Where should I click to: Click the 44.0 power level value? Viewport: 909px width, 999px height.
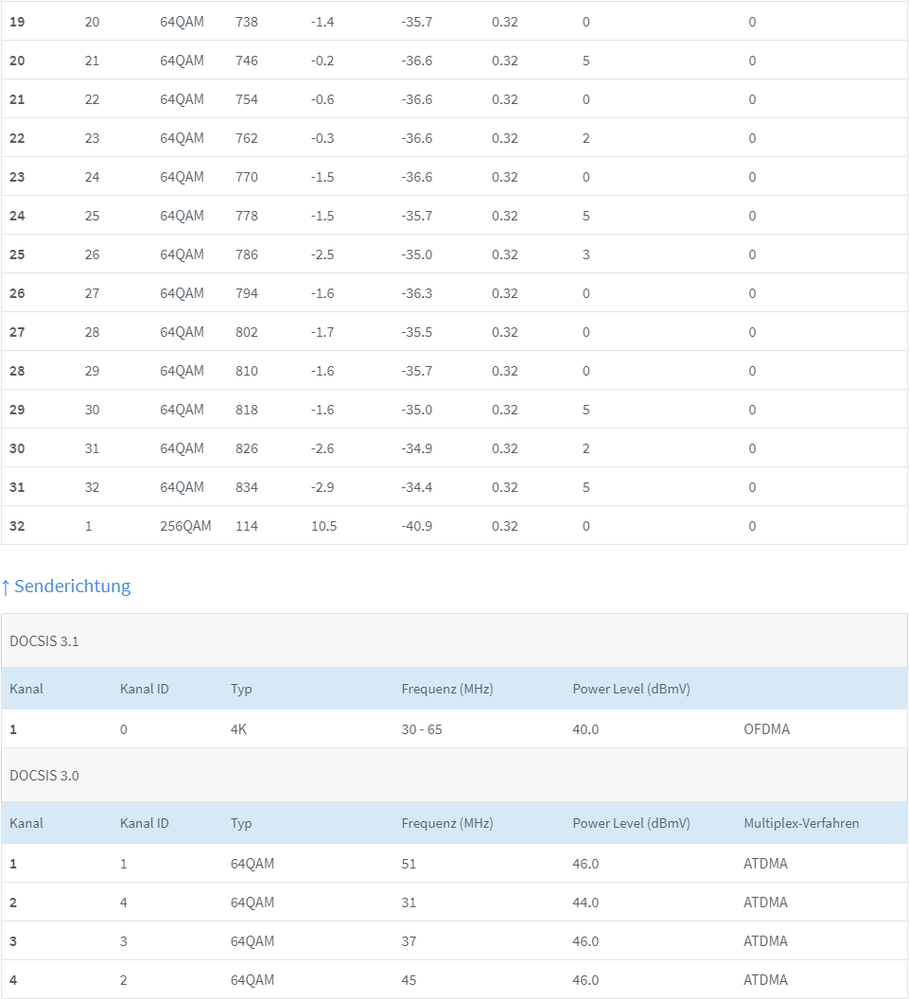click(585, 903)
